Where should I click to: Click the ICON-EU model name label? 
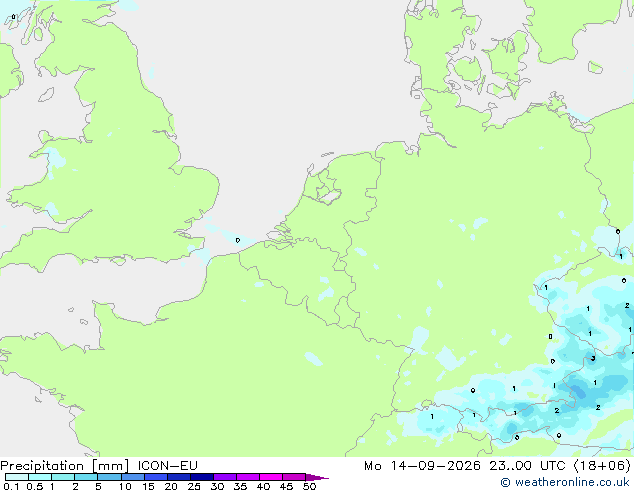pos(167,466)
